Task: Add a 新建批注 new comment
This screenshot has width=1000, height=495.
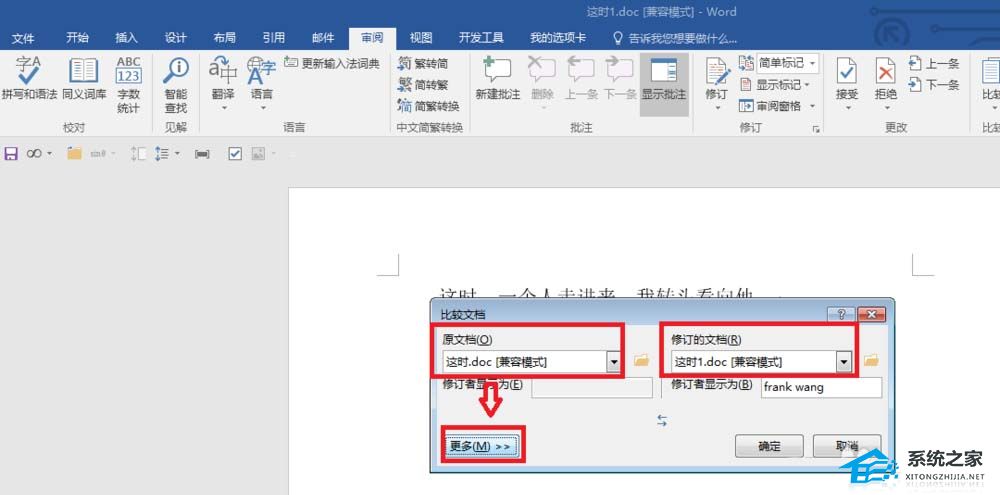Action: 498,79
